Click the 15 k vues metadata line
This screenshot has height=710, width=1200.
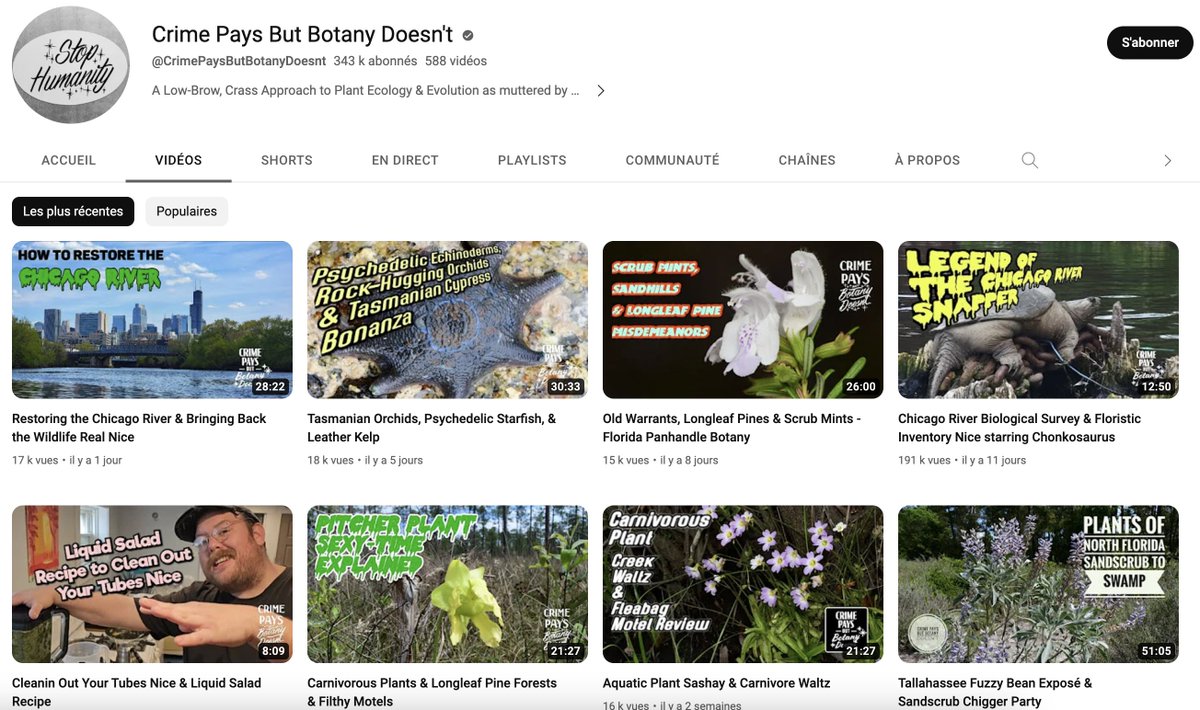pyautogui.click(x=660, y=460)
